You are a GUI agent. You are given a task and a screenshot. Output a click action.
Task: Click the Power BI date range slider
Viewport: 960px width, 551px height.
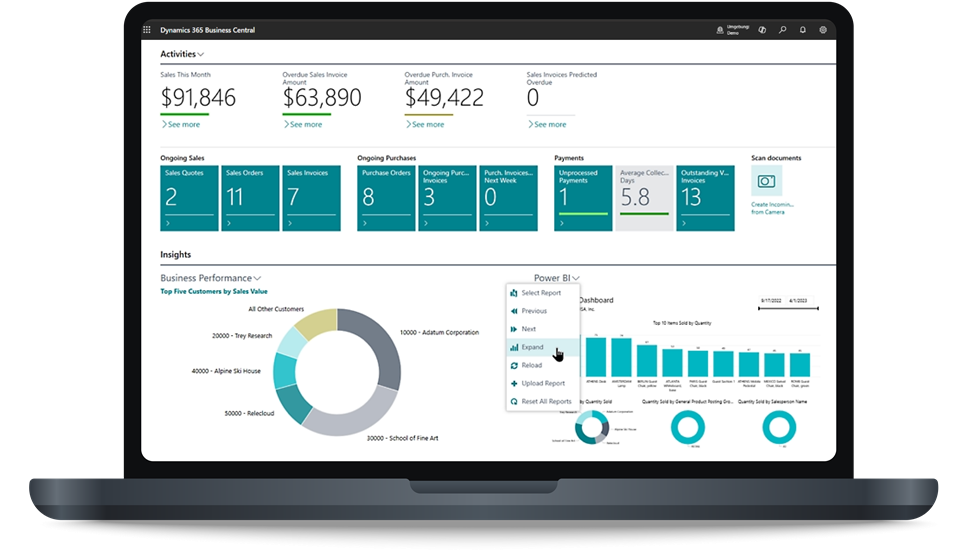(789, 309)
